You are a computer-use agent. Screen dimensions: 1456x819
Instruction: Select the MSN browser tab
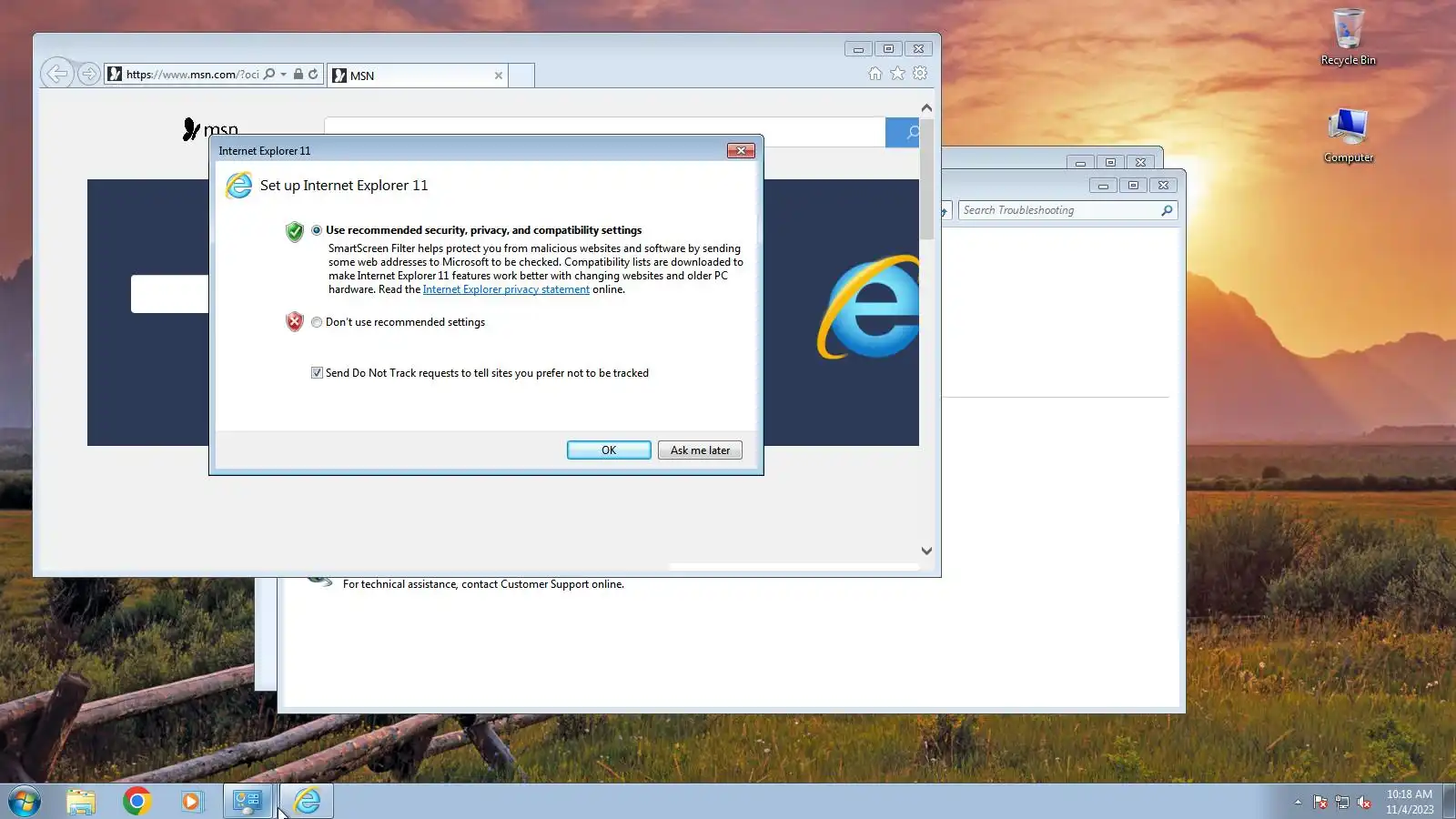417,76
